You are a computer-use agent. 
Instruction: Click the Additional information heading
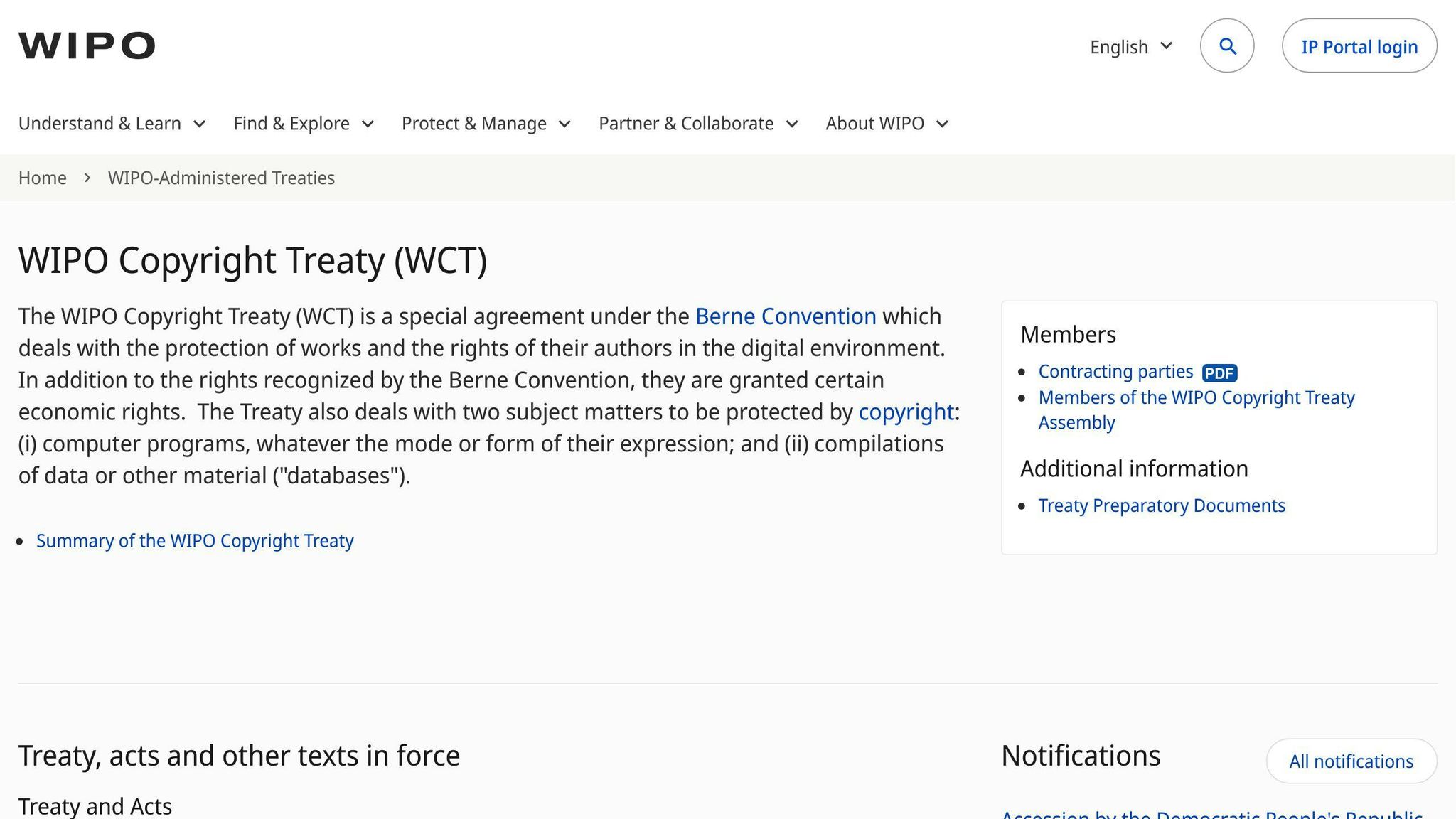1134,469
